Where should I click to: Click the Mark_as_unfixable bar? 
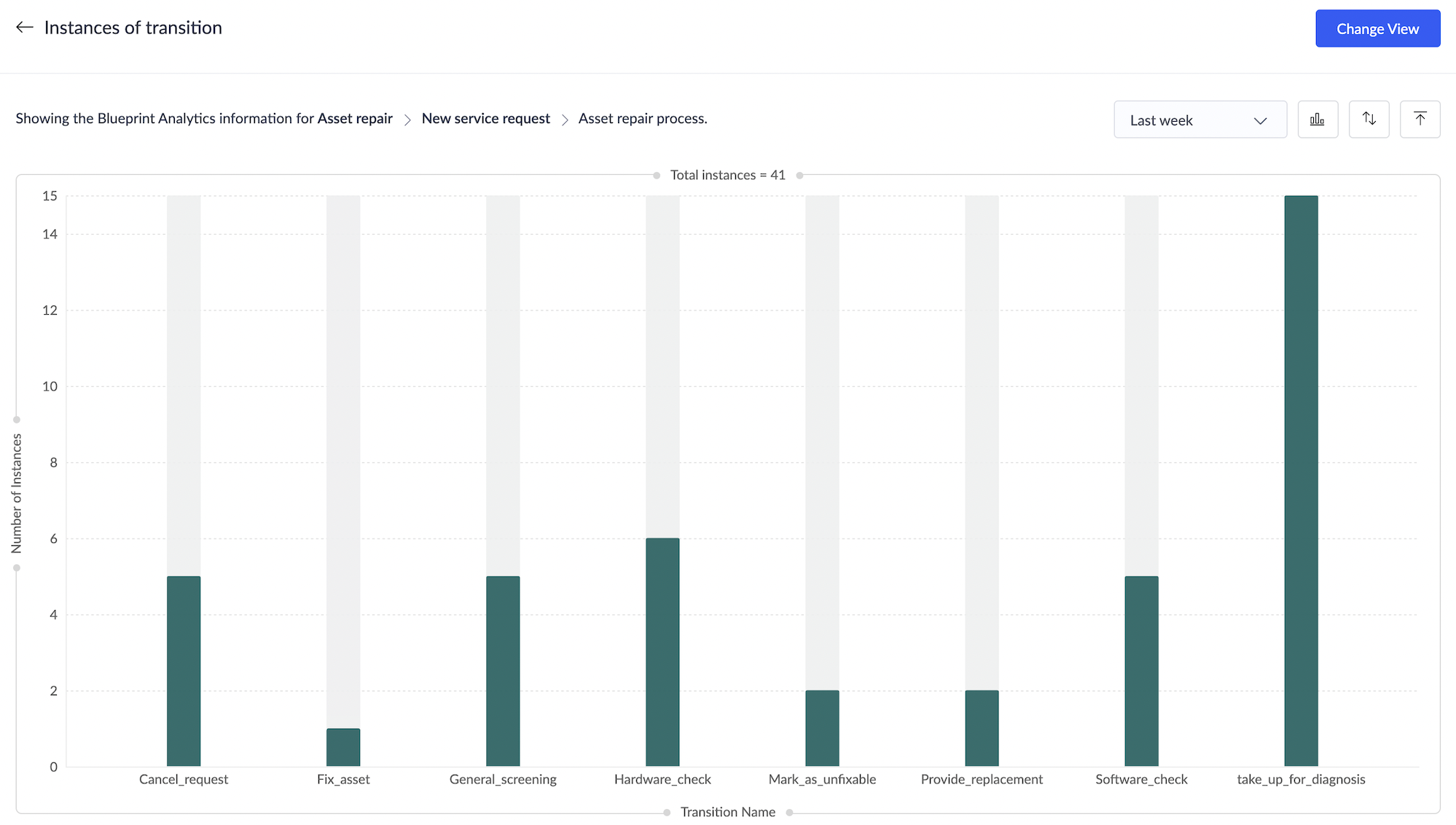[x=822, y=727]
